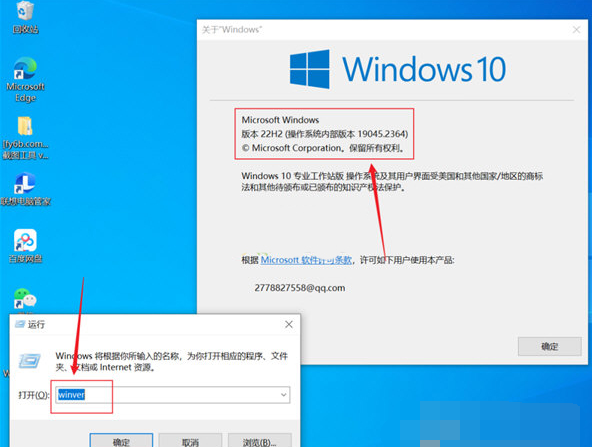Click 取消 in the Run dialog
The height and width of the screenshot is (447, 592).
pyautogui.click(x=190, y=441)
